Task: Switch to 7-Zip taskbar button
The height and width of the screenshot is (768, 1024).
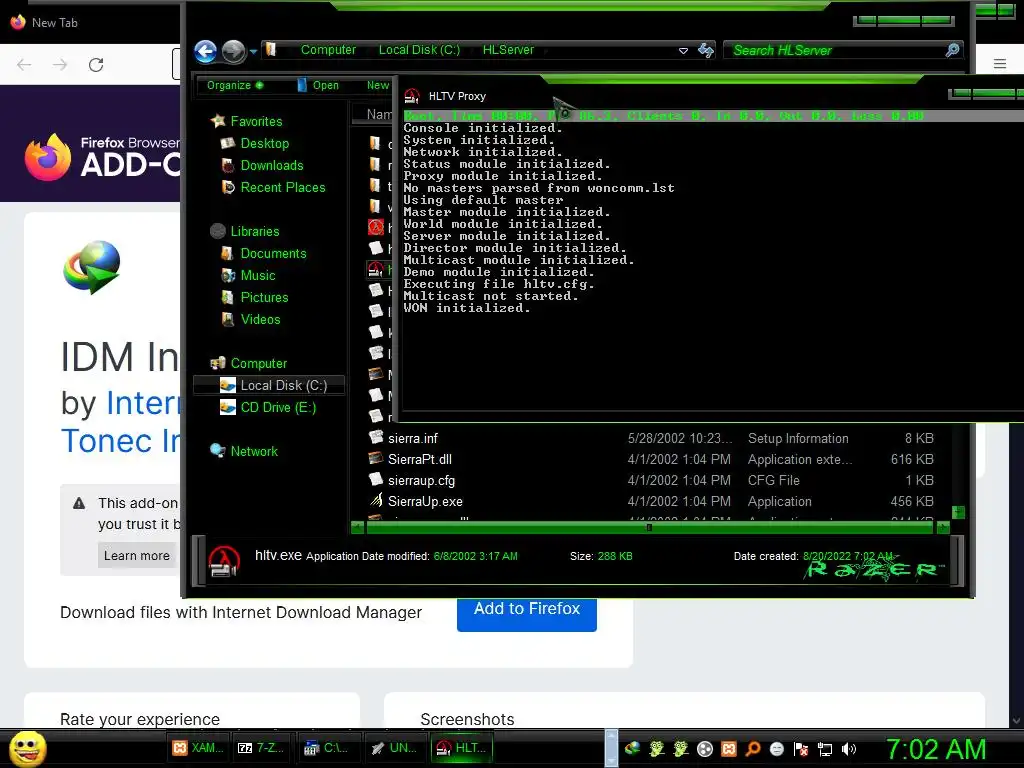Action: (x=261, y=748)
